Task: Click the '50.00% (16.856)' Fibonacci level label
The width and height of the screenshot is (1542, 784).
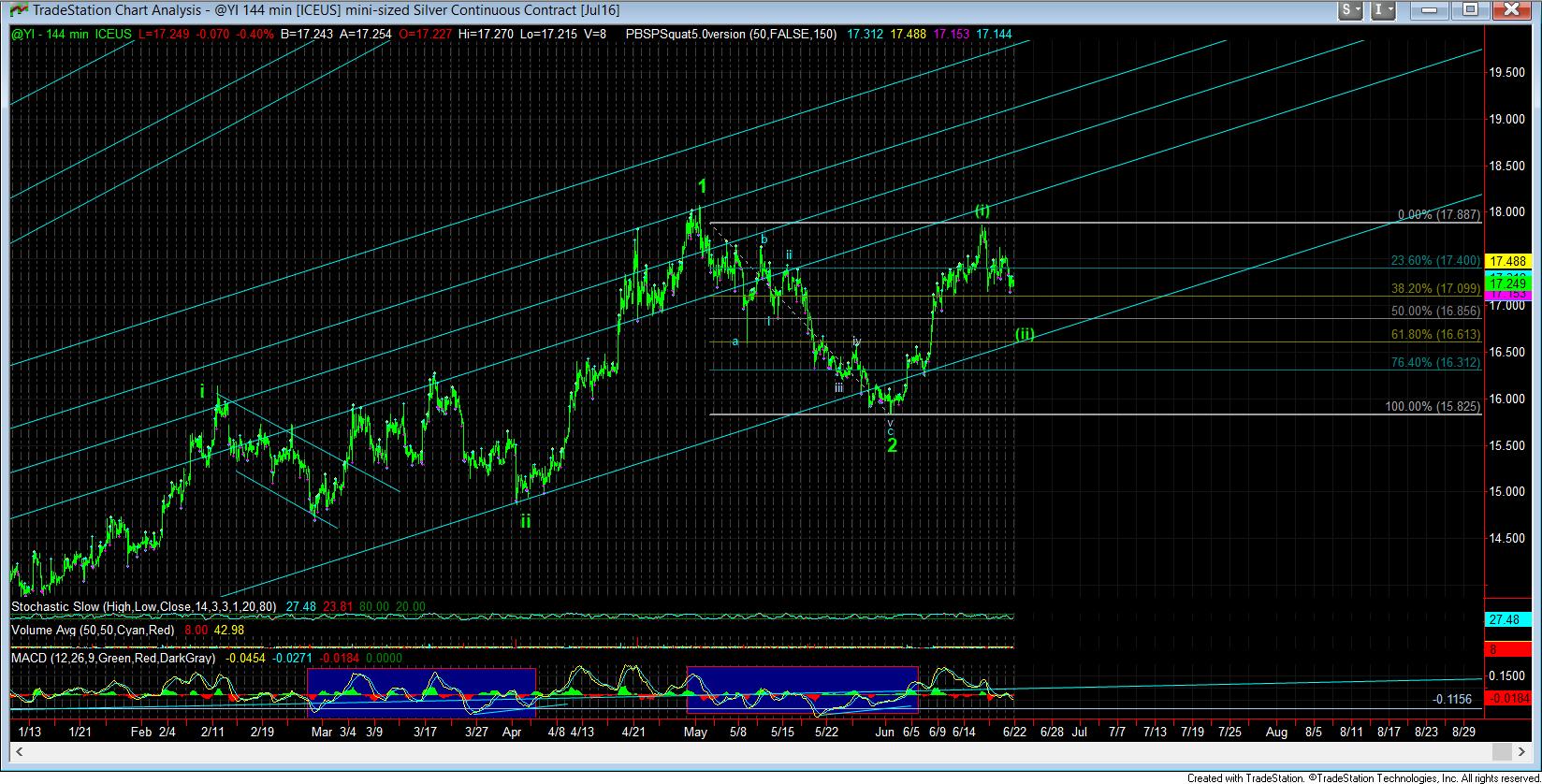Action: click(1436, 312)
